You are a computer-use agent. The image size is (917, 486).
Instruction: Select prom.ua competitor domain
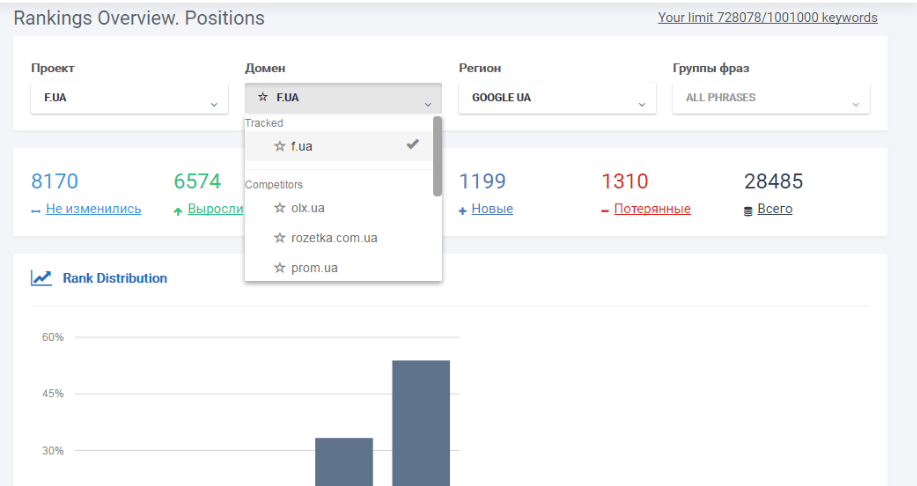[x=339, y=268]
